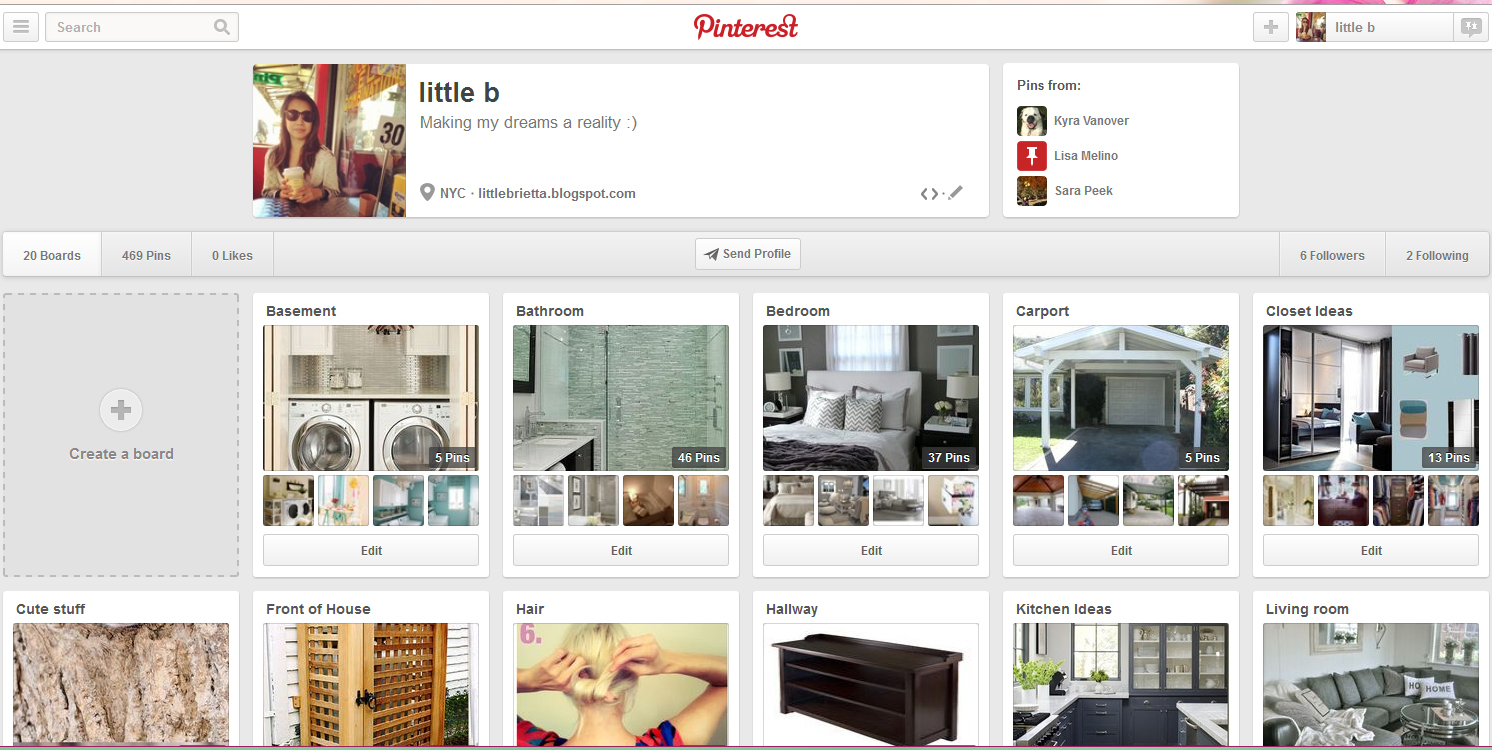Open the notifications speech bubble icon
This screenshot has width=1492, height=750.
1471,27
